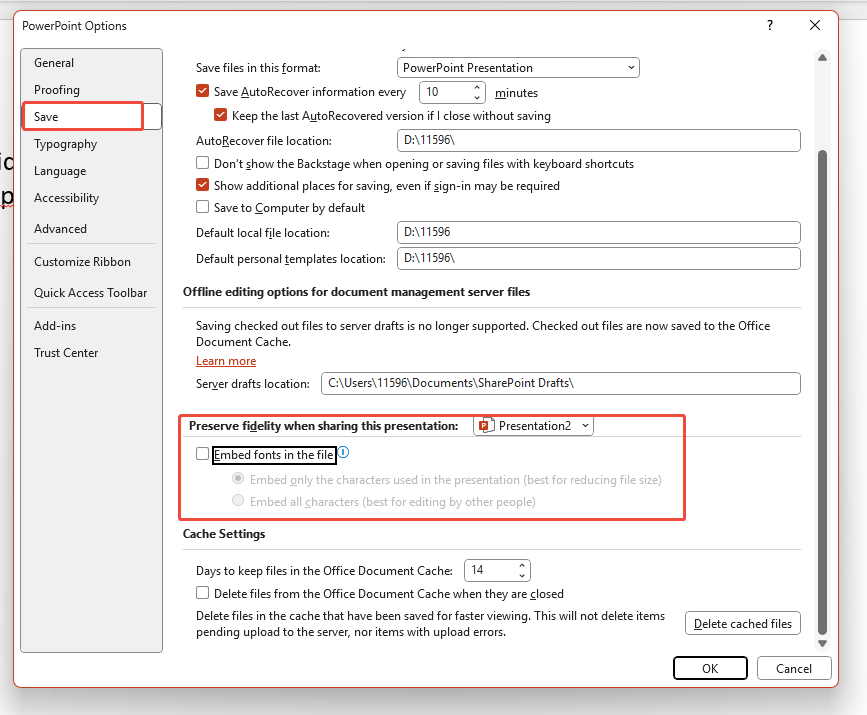Switch to the Trust Center section

pyautogui.click(x=65, y=352)
